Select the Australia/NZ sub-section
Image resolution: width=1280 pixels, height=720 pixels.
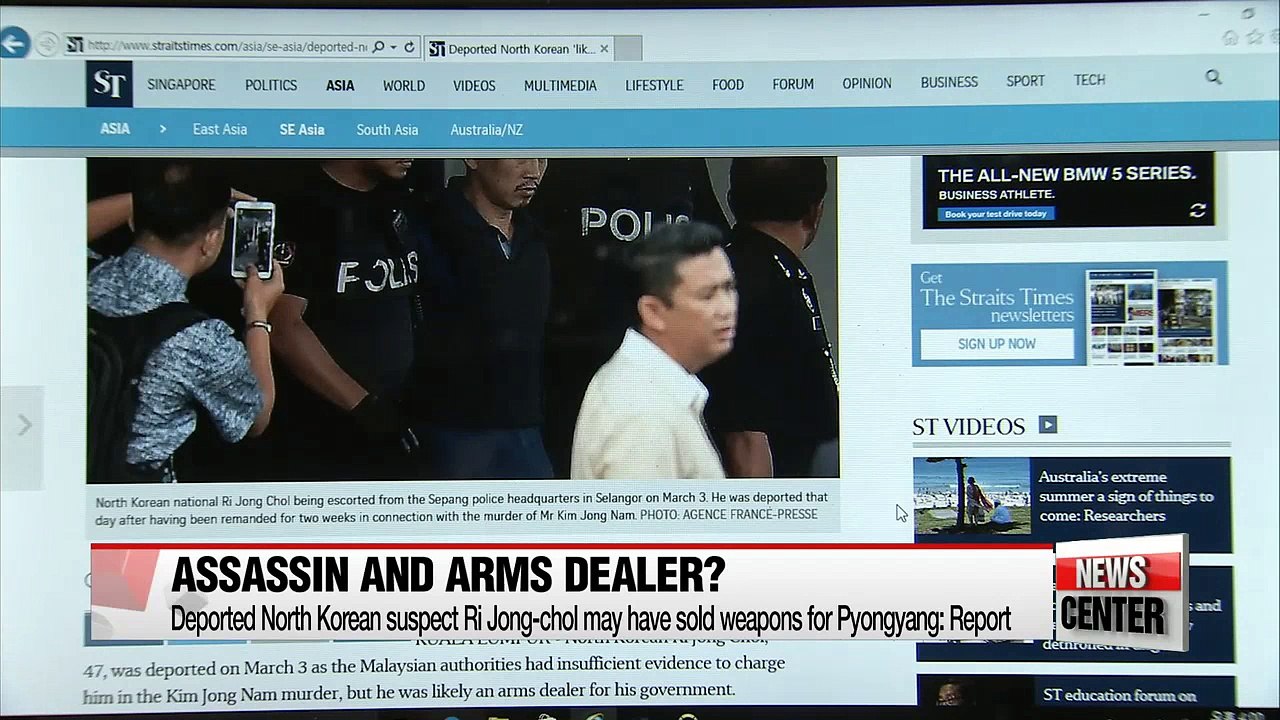487,130
